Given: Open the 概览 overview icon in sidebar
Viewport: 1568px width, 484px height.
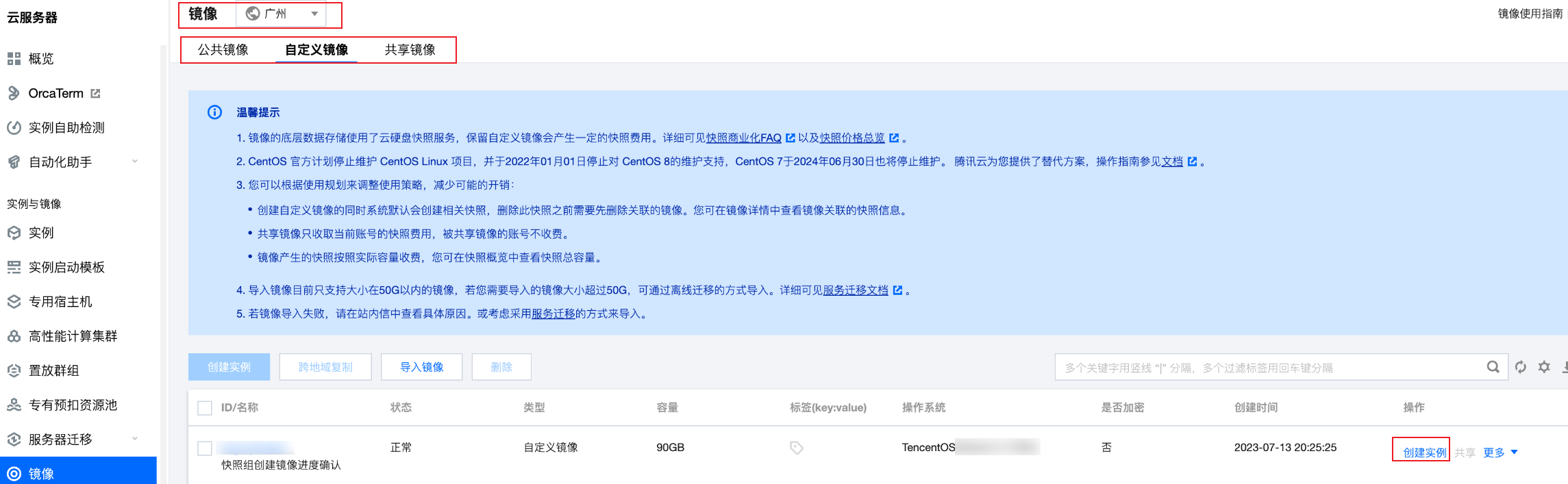Looking at the screenshot, I should [x=14, y=59].
